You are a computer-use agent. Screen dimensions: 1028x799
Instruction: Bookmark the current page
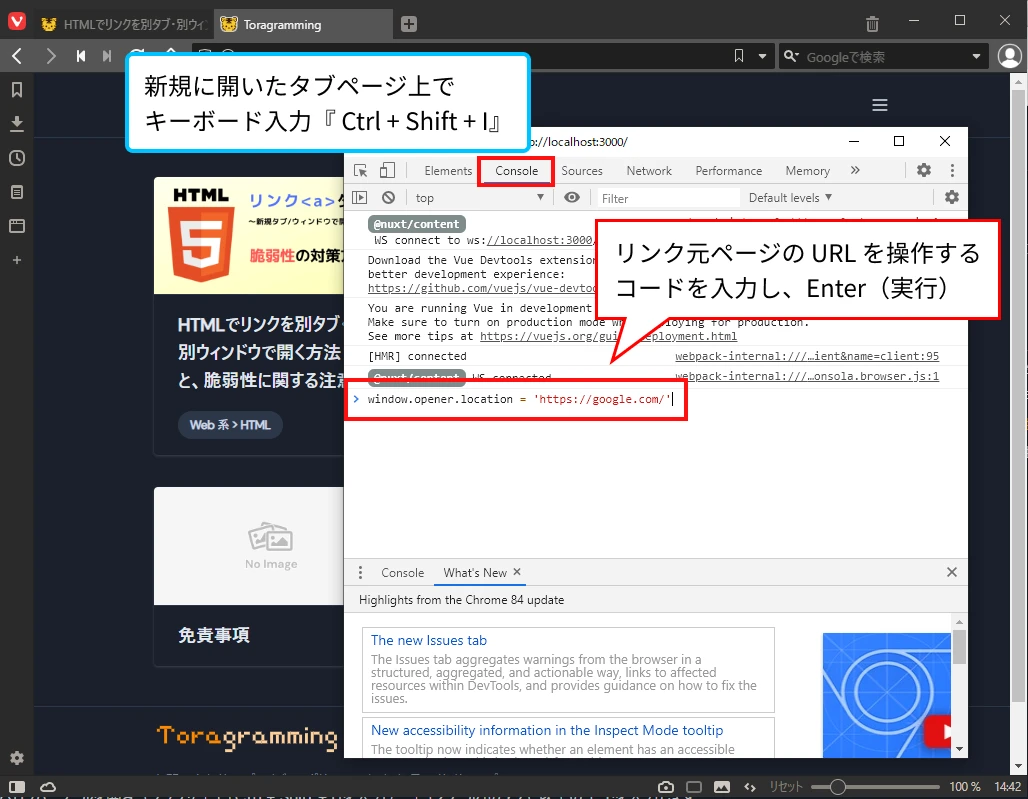[x=739, y=56]
